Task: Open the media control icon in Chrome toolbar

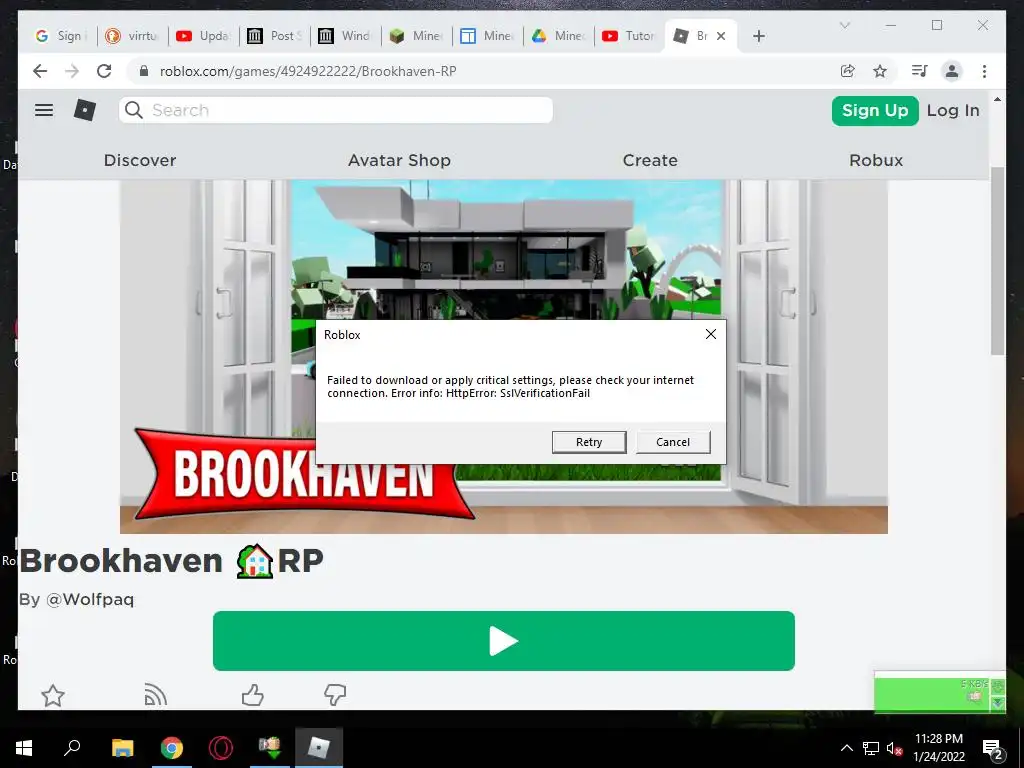Action: coord(920,71)
